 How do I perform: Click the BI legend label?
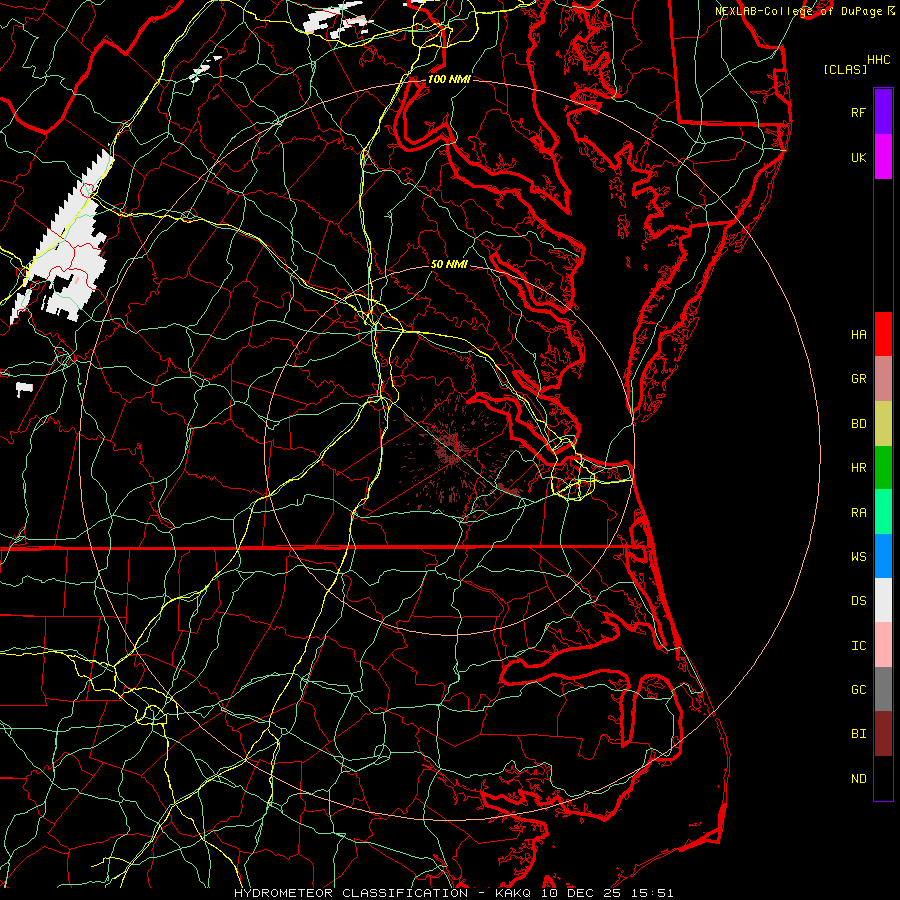point(858,734)
